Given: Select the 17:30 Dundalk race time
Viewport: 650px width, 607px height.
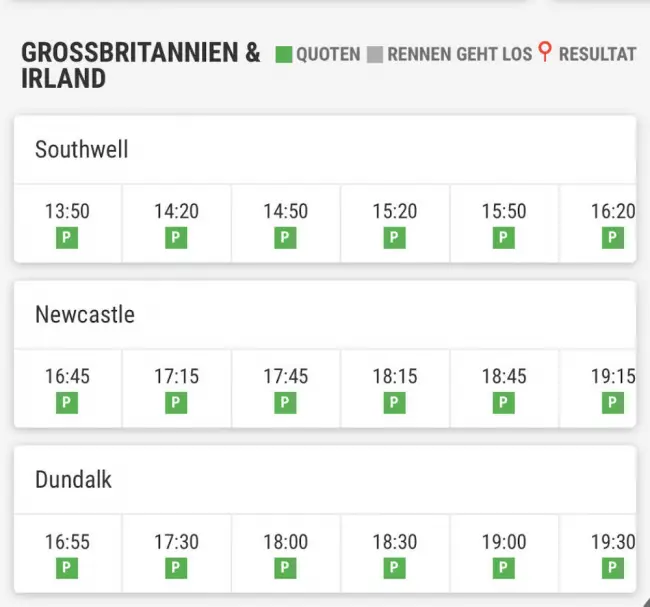Looking at the screenshot, I should pos(177,541).
